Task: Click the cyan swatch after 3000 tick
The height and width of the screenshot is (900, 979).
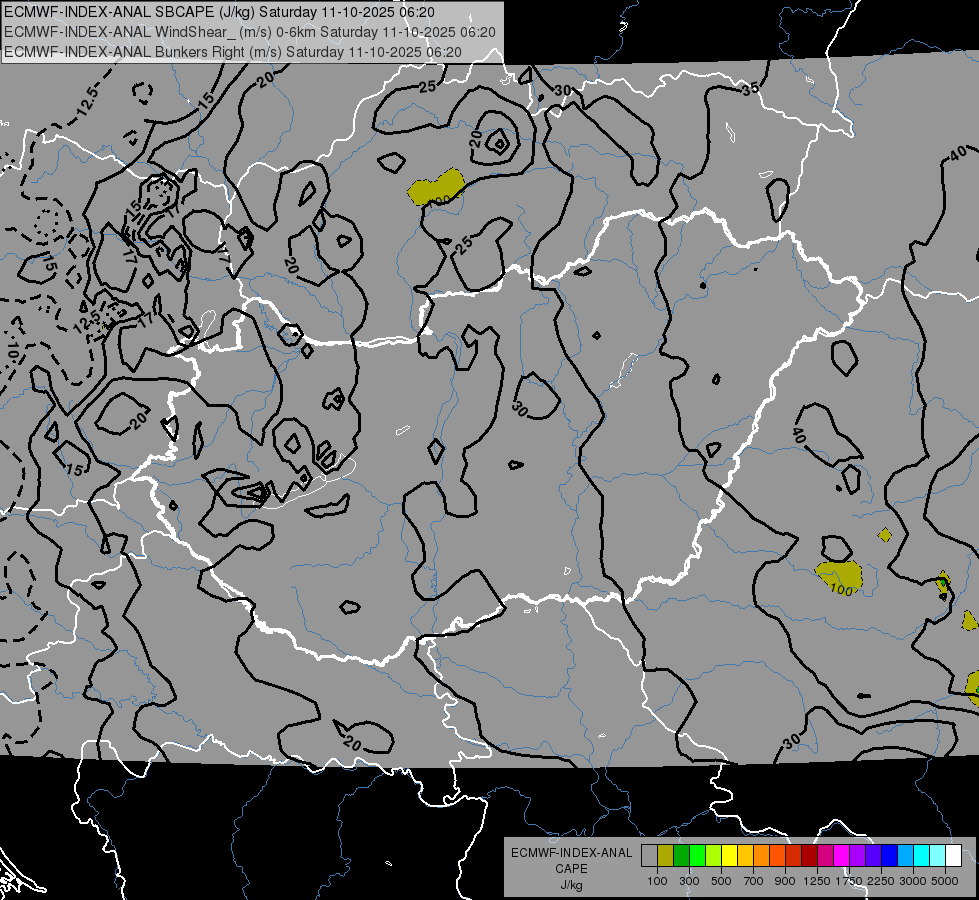Action: pyautogui.click(x=922, y=855)
